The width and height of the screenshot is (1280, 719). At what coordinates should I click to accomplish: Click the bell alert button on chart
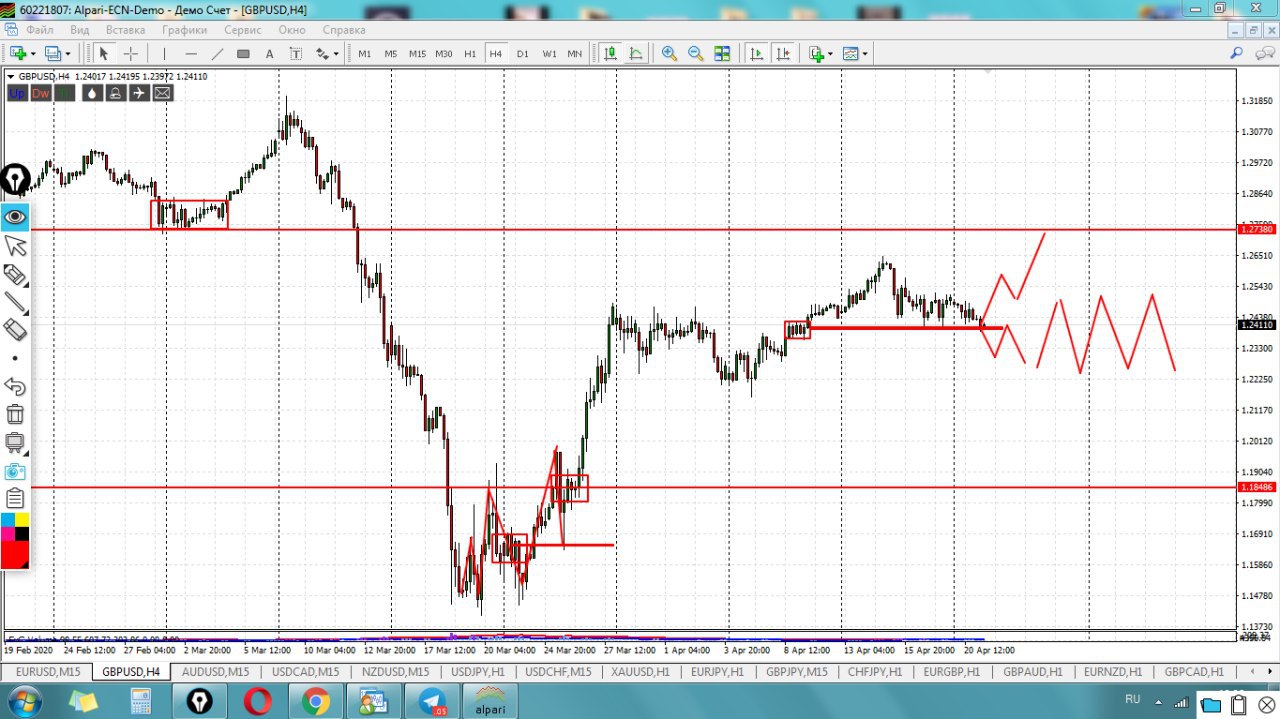tap(115, 93)
